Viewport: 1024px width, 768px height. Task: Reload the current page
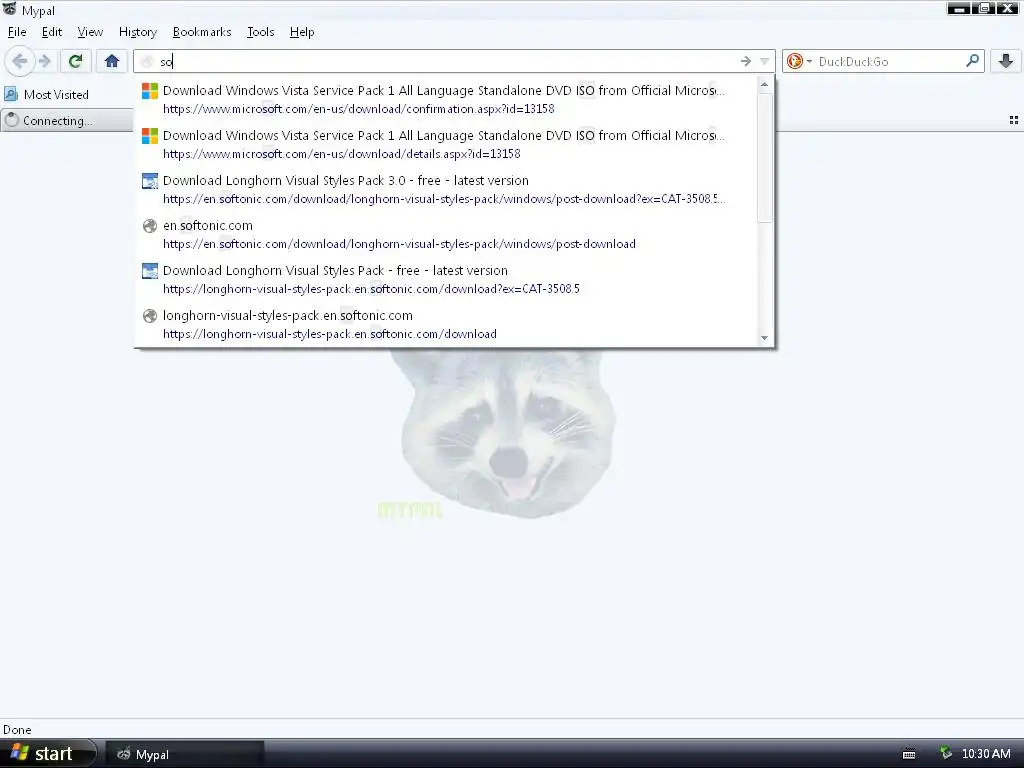(x=75, y=61)
